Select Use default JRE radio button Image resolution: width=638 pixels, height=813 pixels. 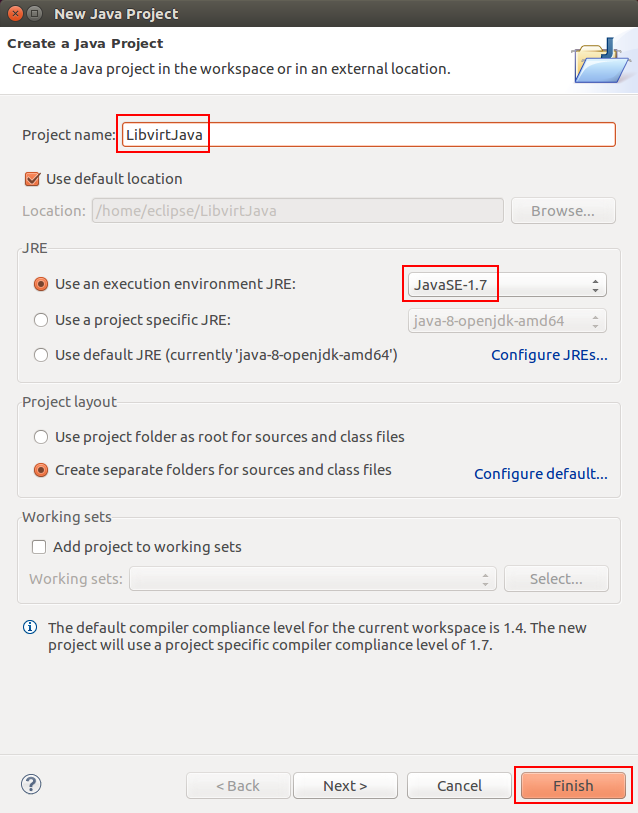click(41, 355)
